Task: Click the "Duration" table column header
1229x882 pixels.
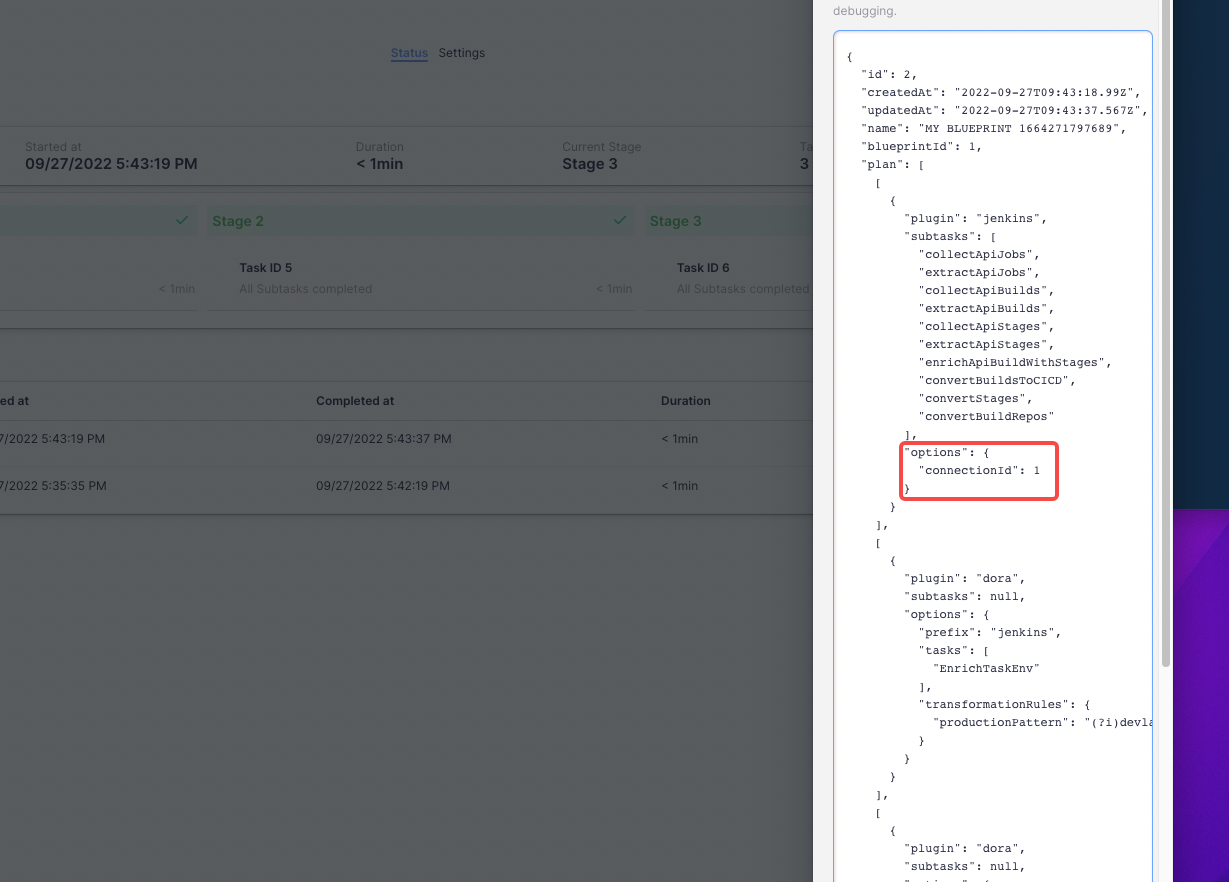Action: point(686,401)
